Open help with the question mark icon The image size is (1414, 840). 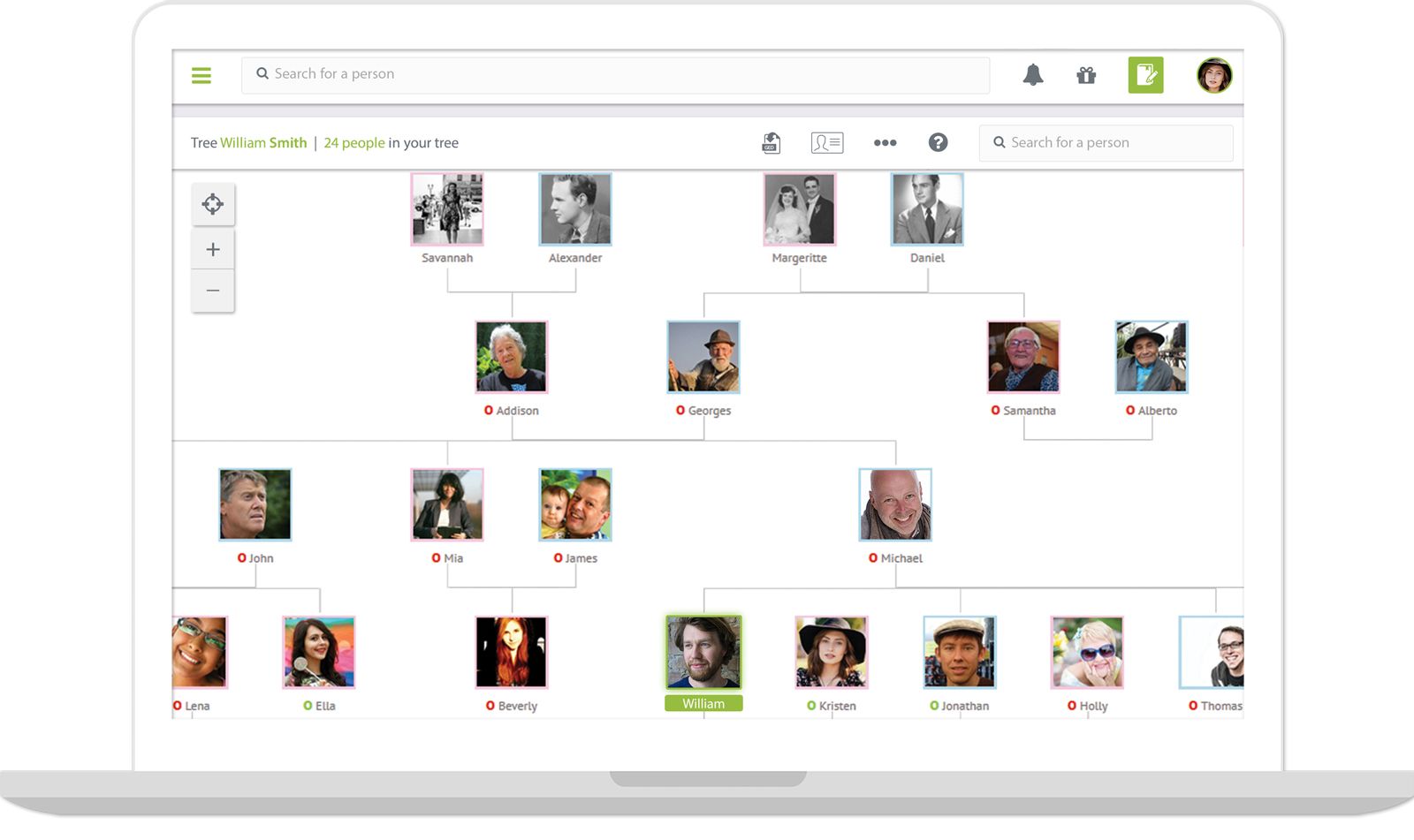pos(938,142)
